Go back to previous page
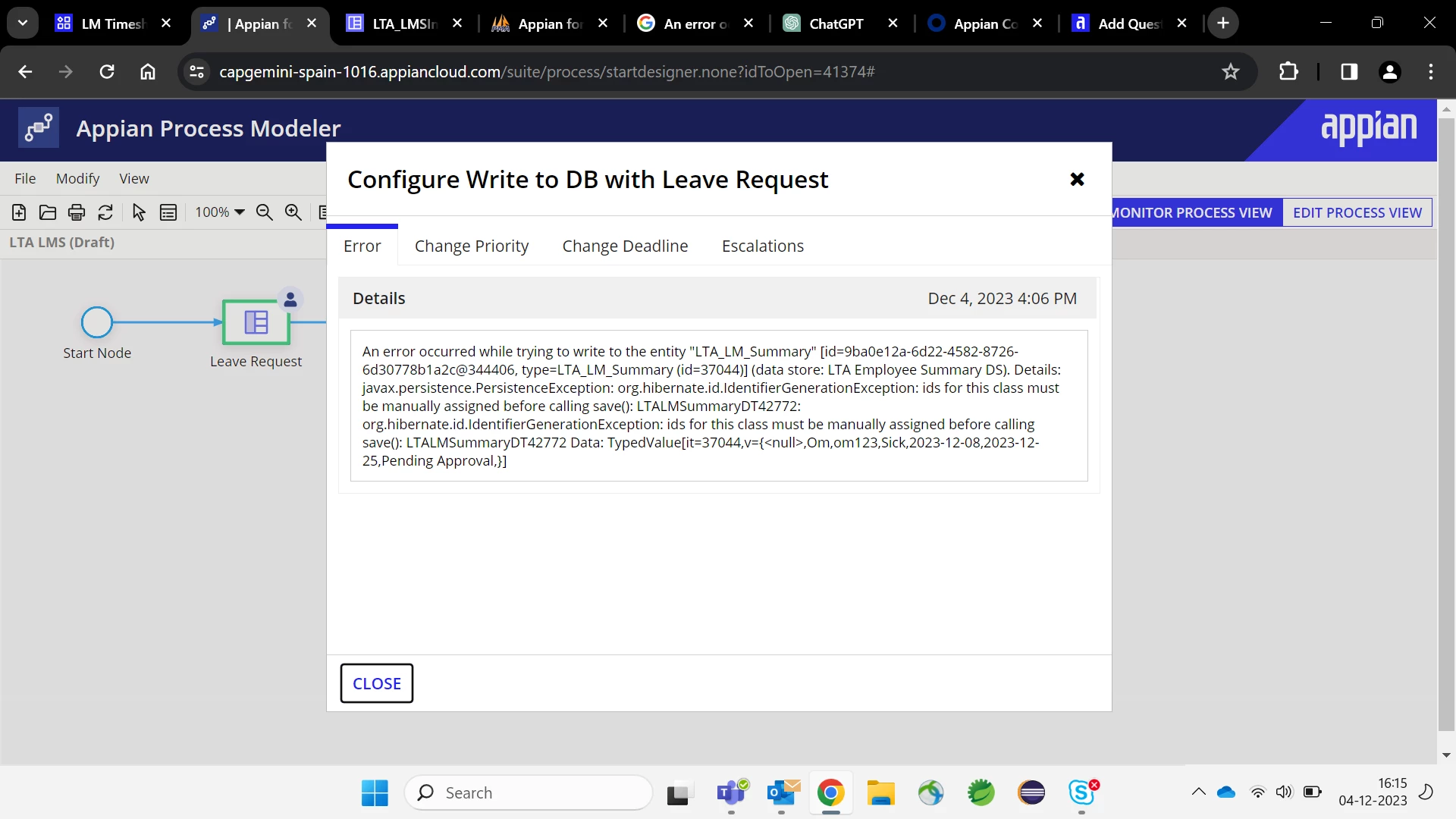 [x=25, y=72]
